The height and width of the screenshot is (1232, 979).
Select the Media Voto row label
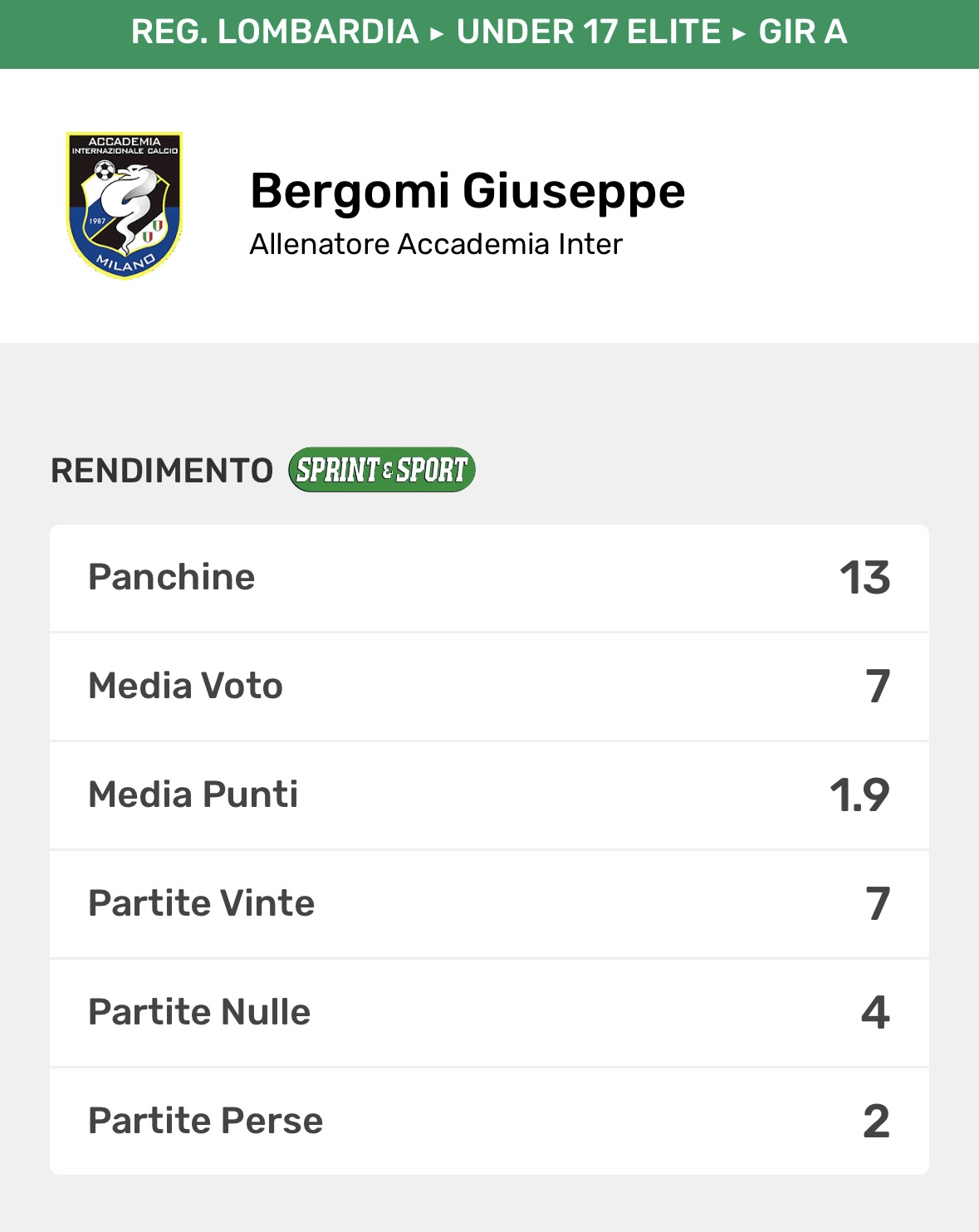185,686
